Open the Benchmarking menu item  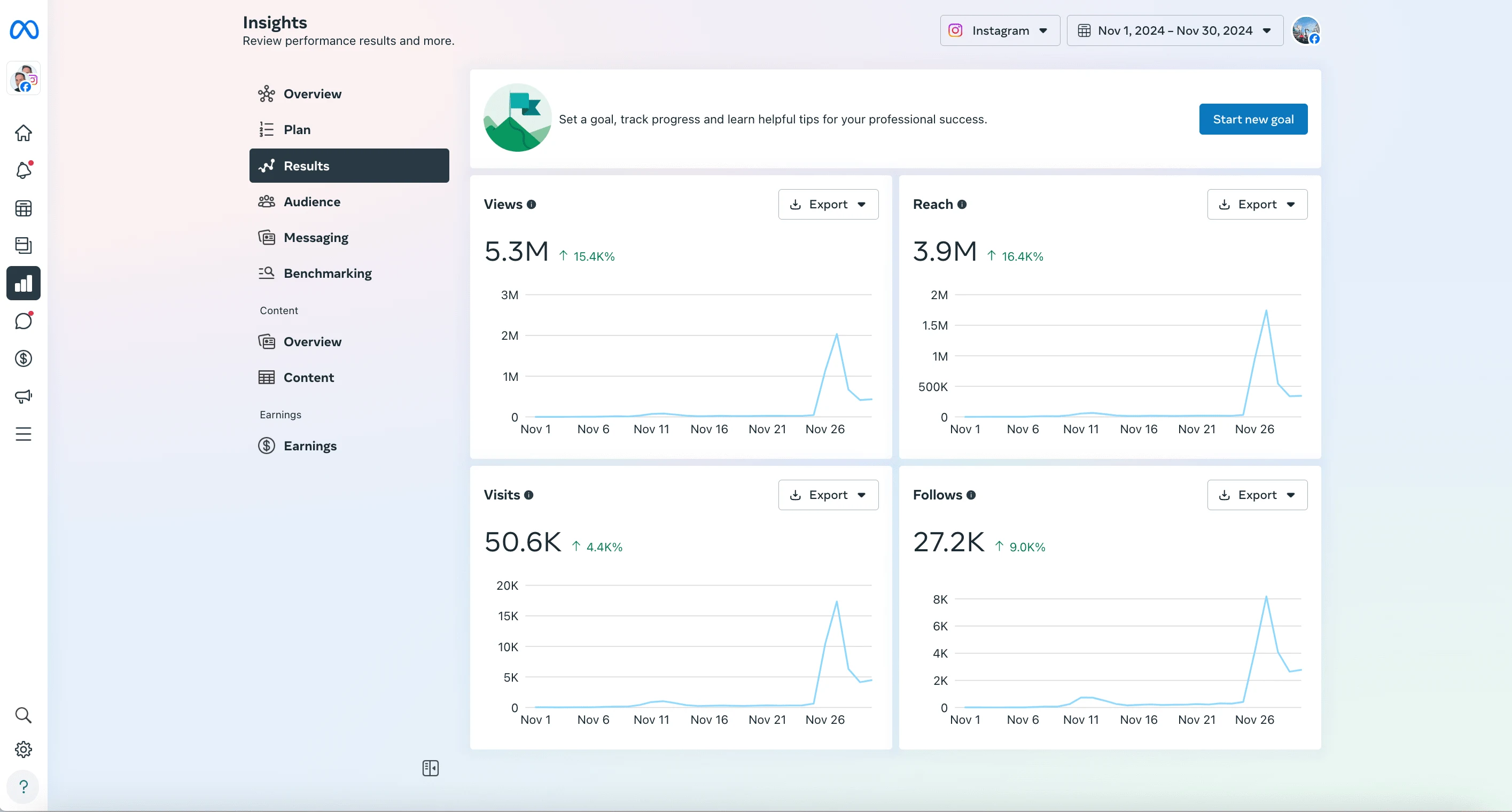click(349, 274)
